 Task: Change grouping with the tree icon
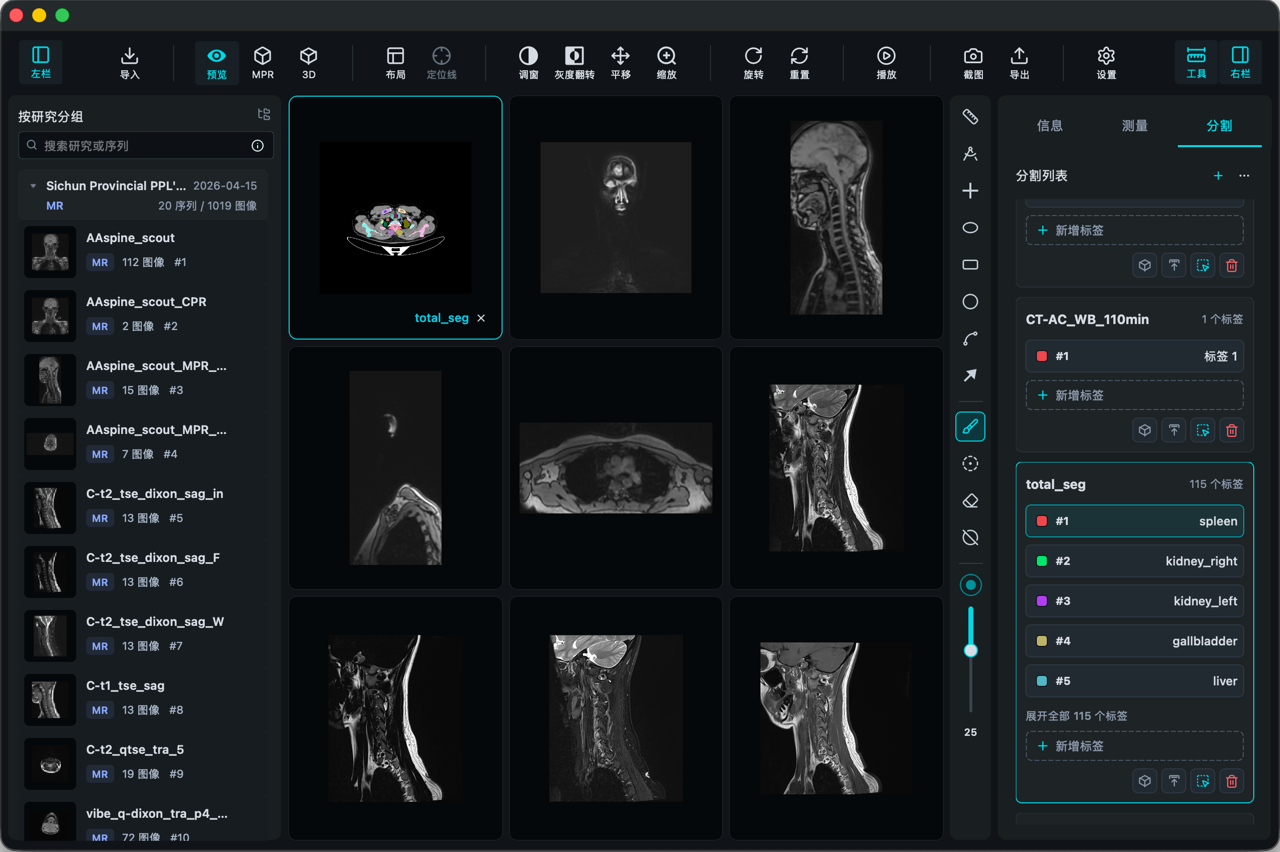[264, 115]
